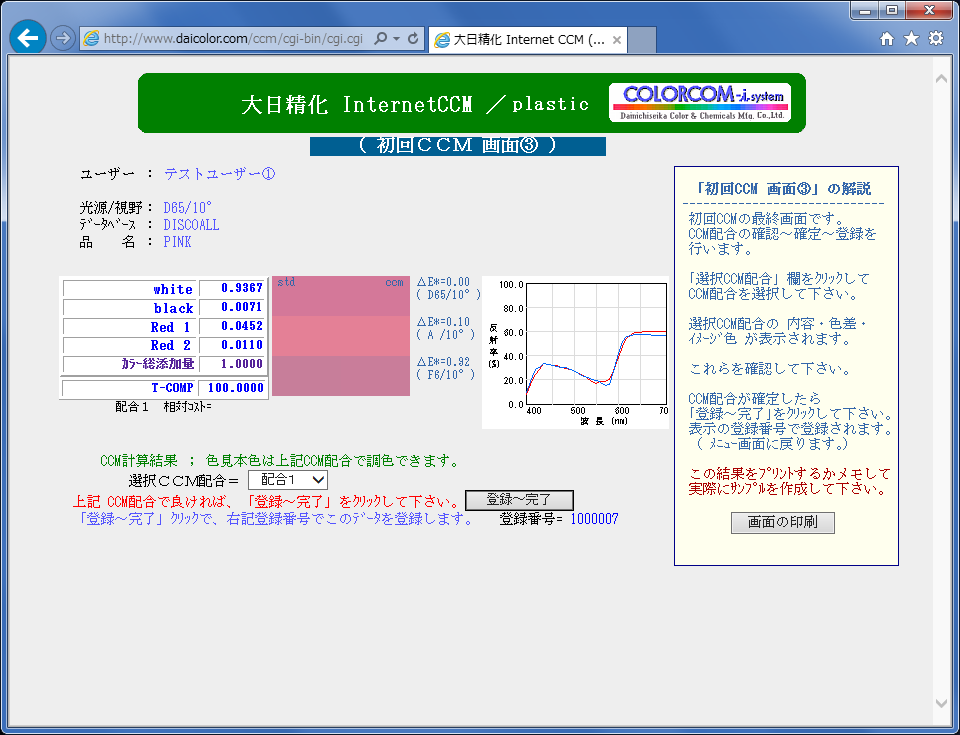Click the reflectance spectrum graph
Viewport: 960px width, 735px height.
576,352
